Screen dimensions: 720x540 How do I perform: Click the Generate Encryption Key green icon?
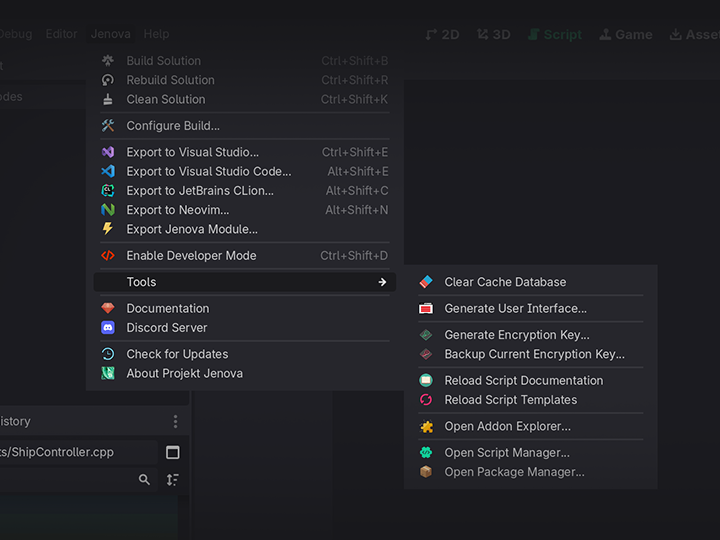426,335
